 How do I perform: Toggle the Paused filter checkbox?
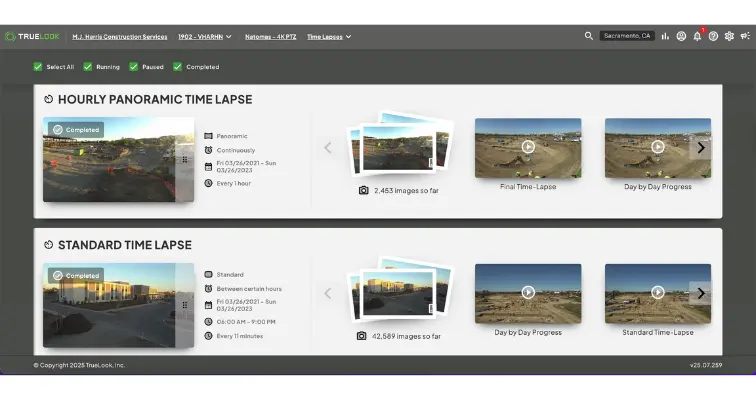click(x=134, y=67)
